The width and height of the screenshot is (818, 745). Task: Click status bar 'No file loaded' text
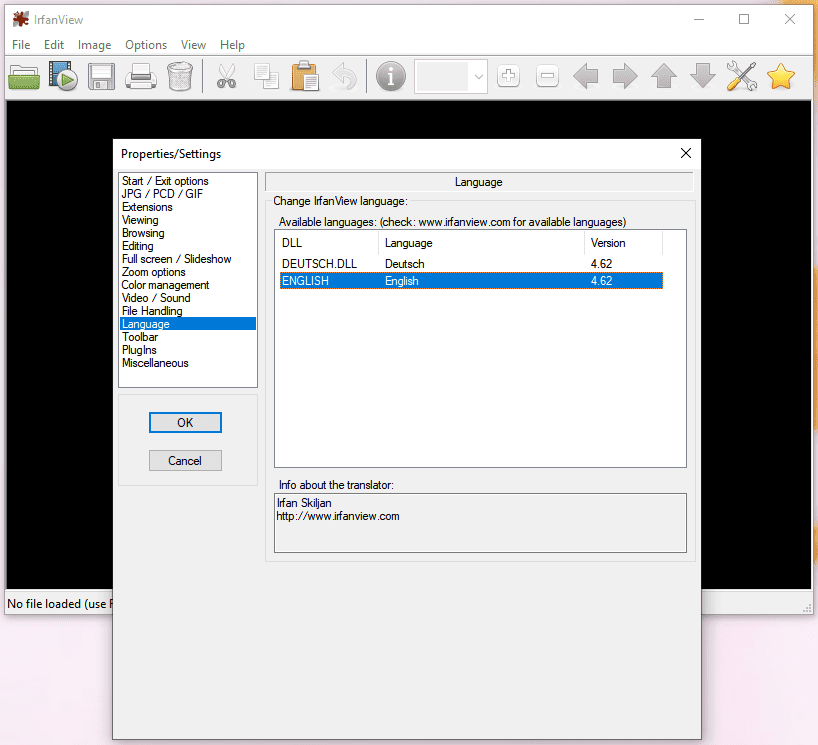tap(59, 604)
